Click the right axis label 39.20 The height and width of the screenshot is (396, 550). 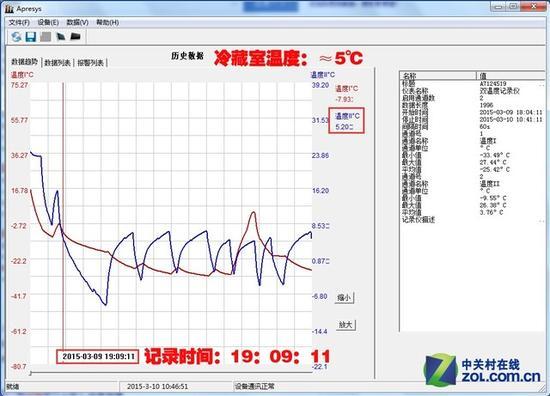[x=321, y=85]
